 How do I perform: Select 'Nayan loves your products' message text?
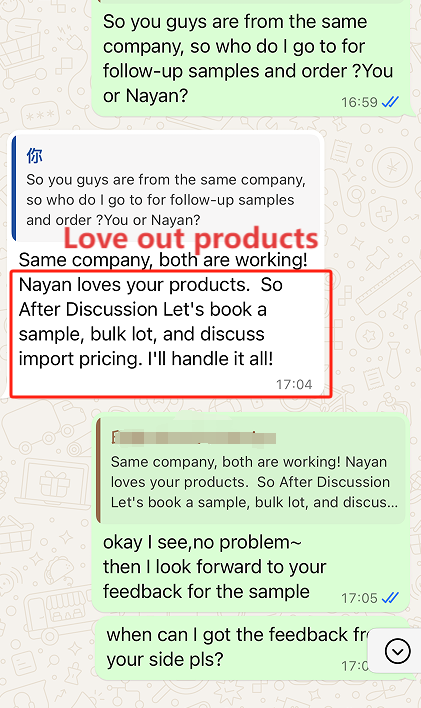click(151, 321)
